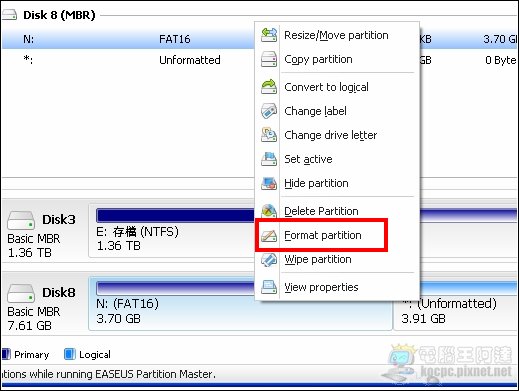This screenshot has width=519, height=391.
Task: Click the Disk8 drive icon in disk map
Action: [x=21, y=293]
